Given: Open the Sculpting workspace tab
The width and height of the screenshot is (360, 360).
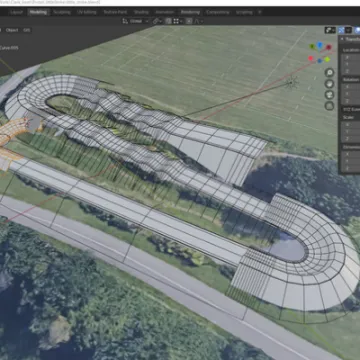Looking at the screenshot, I should click(x=62, y=12).
